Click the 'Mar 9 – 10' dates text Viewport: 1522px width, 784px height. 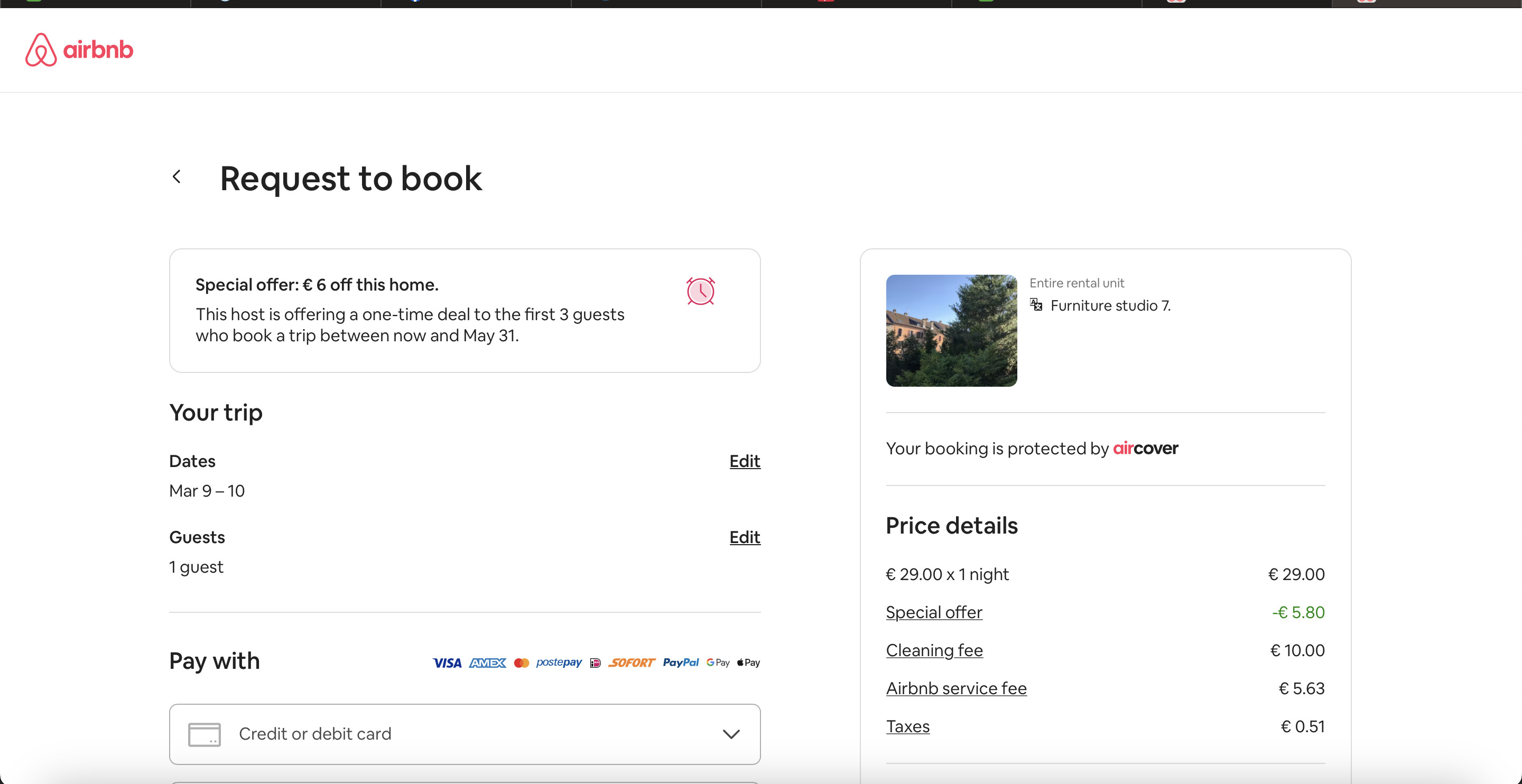207,491
